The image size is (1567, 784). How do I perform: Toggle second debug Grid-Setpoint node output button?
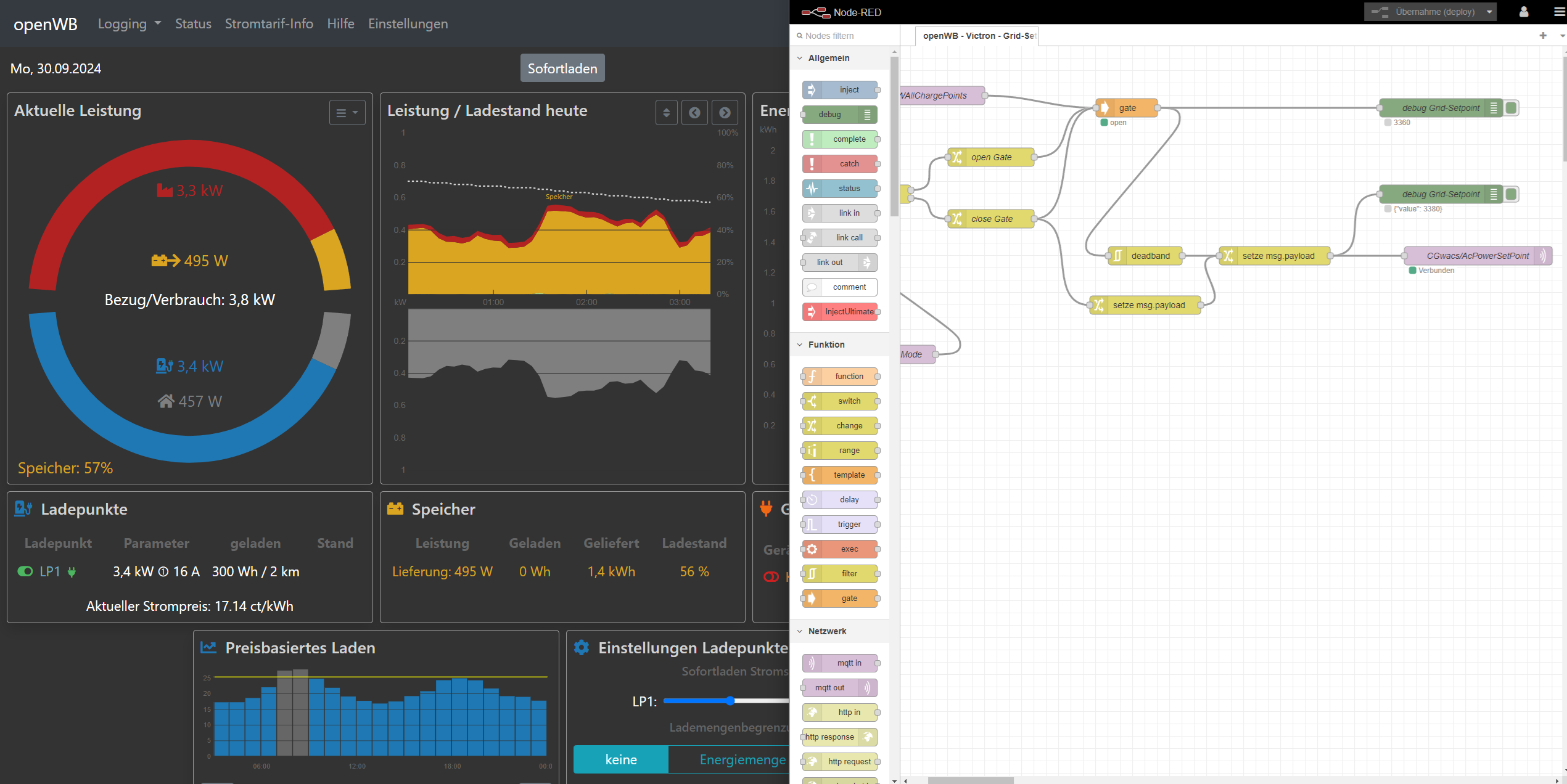point(1511,194)
